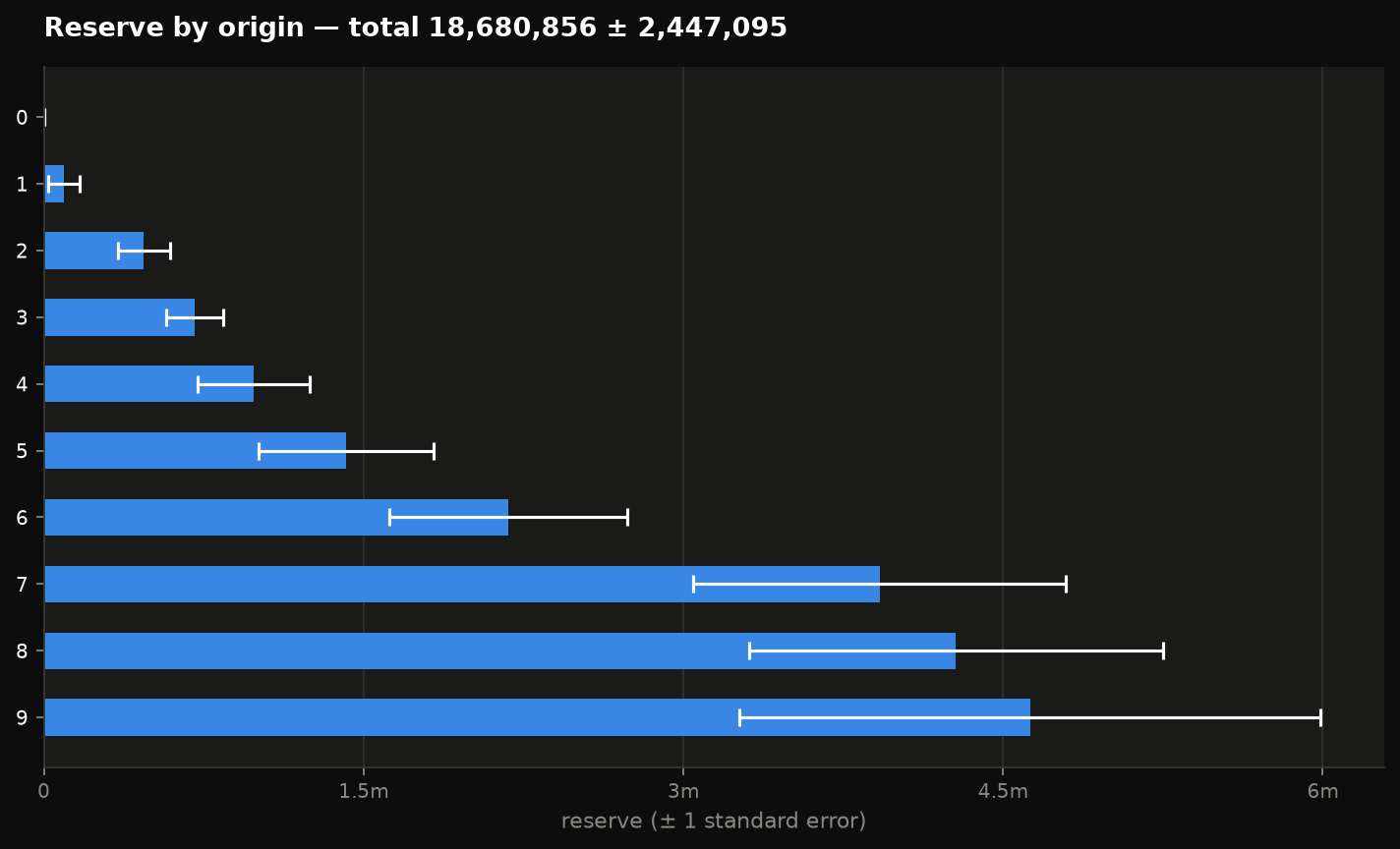Screen dimensions: 1400x849
Task: Select origin label "6" on the vertical axis
Action: click(x=22, y=517)
